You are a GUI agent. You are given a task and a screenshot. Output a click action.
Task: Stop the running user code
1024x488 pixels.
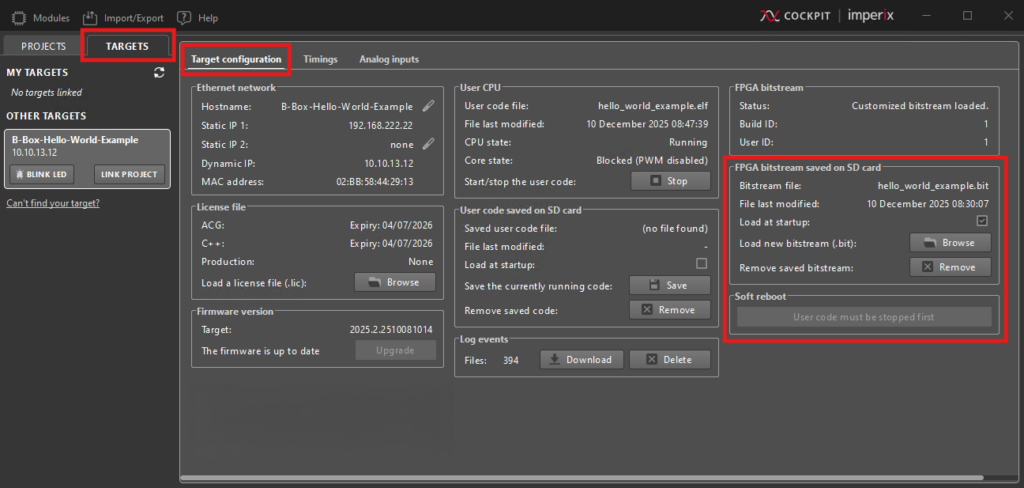[669, 181]
